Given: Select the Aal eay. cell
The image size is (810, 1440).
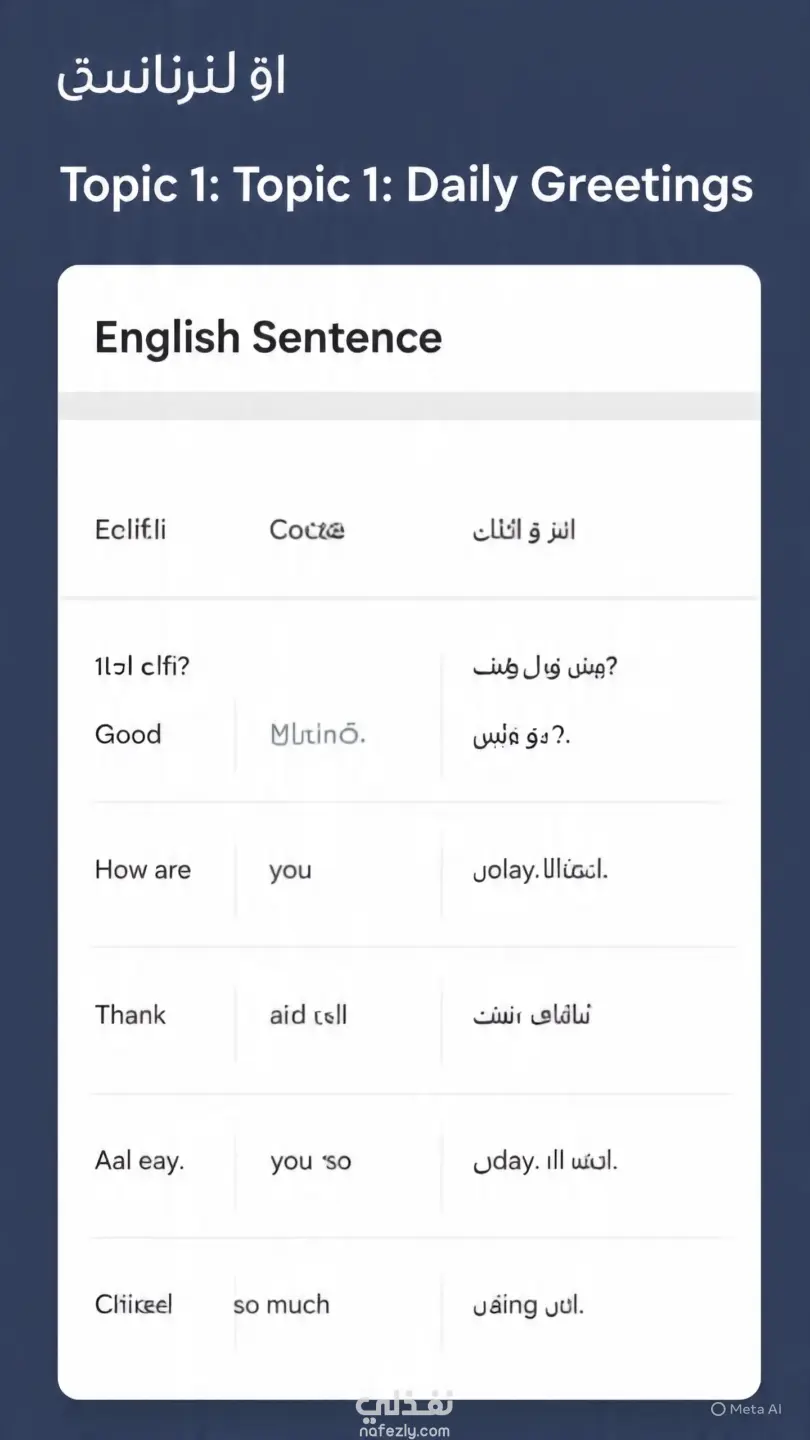Looking at the screenshot, I should 139,1161.
